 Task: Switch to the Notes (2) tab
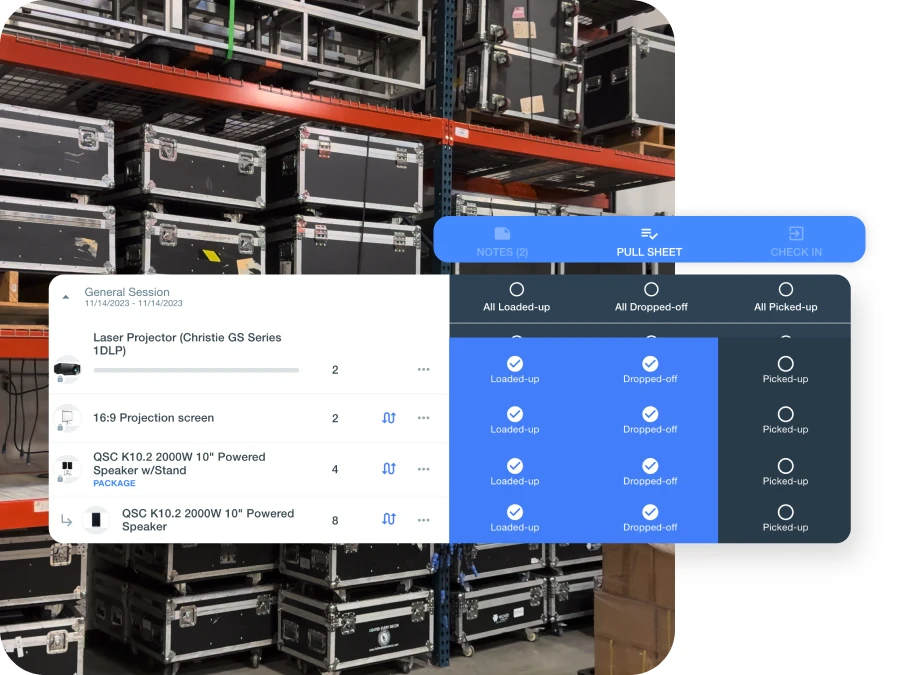503,240
